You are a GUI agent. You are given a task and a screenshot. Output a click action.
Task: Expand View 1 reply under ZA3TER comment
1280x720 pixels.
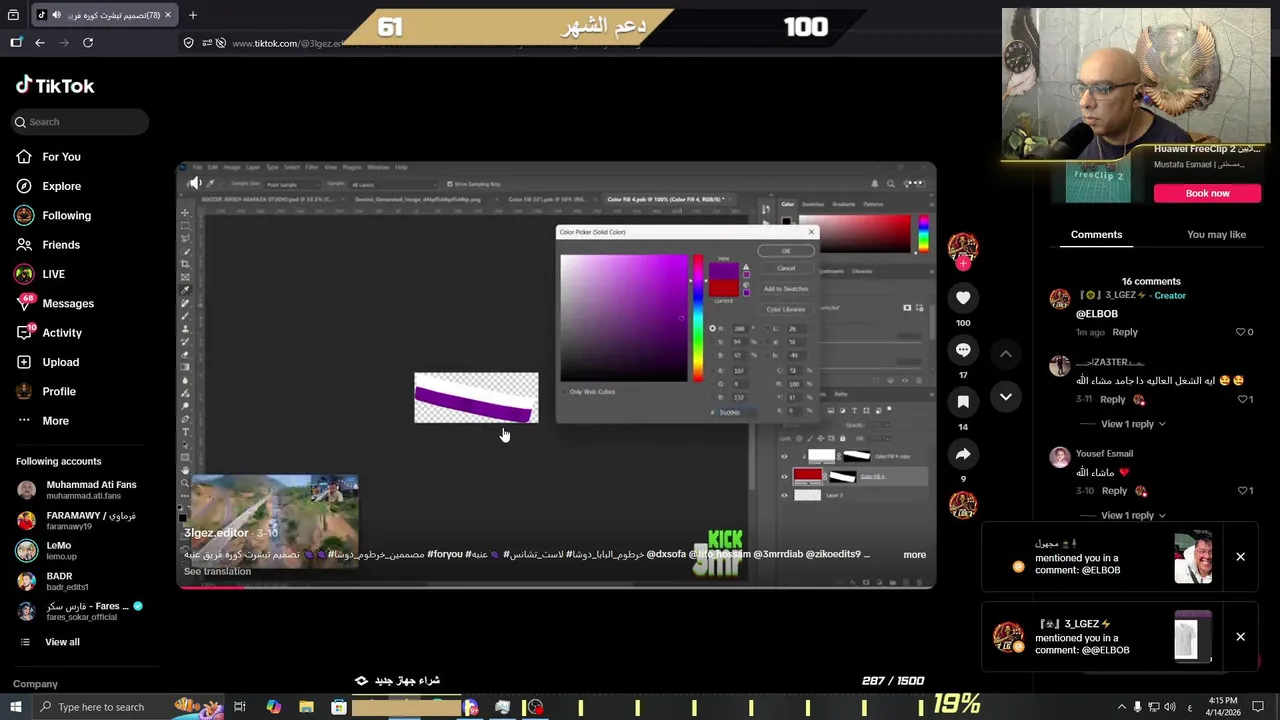point(1133,424)
